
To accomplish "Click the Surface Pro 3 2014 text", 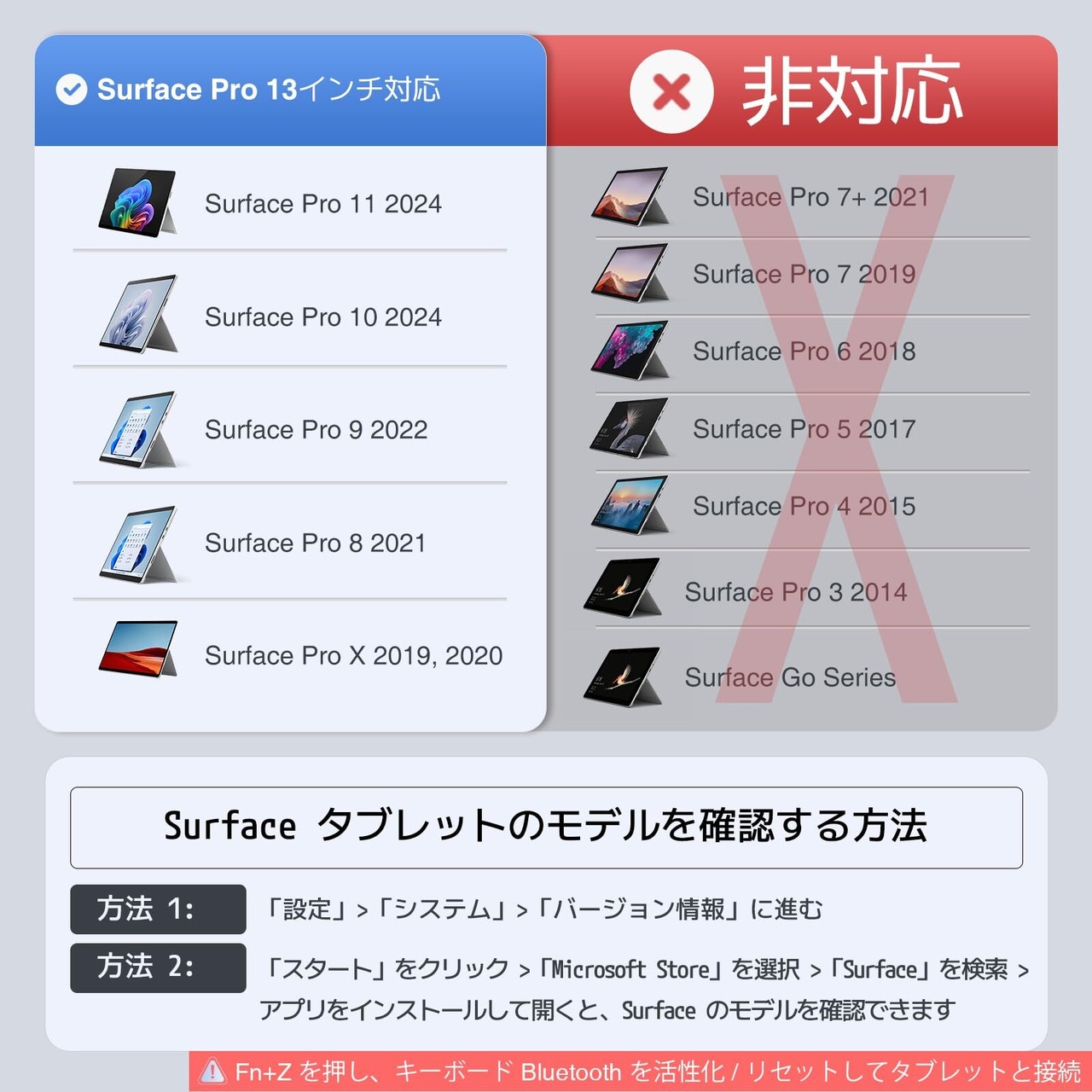I will [796, 591].
